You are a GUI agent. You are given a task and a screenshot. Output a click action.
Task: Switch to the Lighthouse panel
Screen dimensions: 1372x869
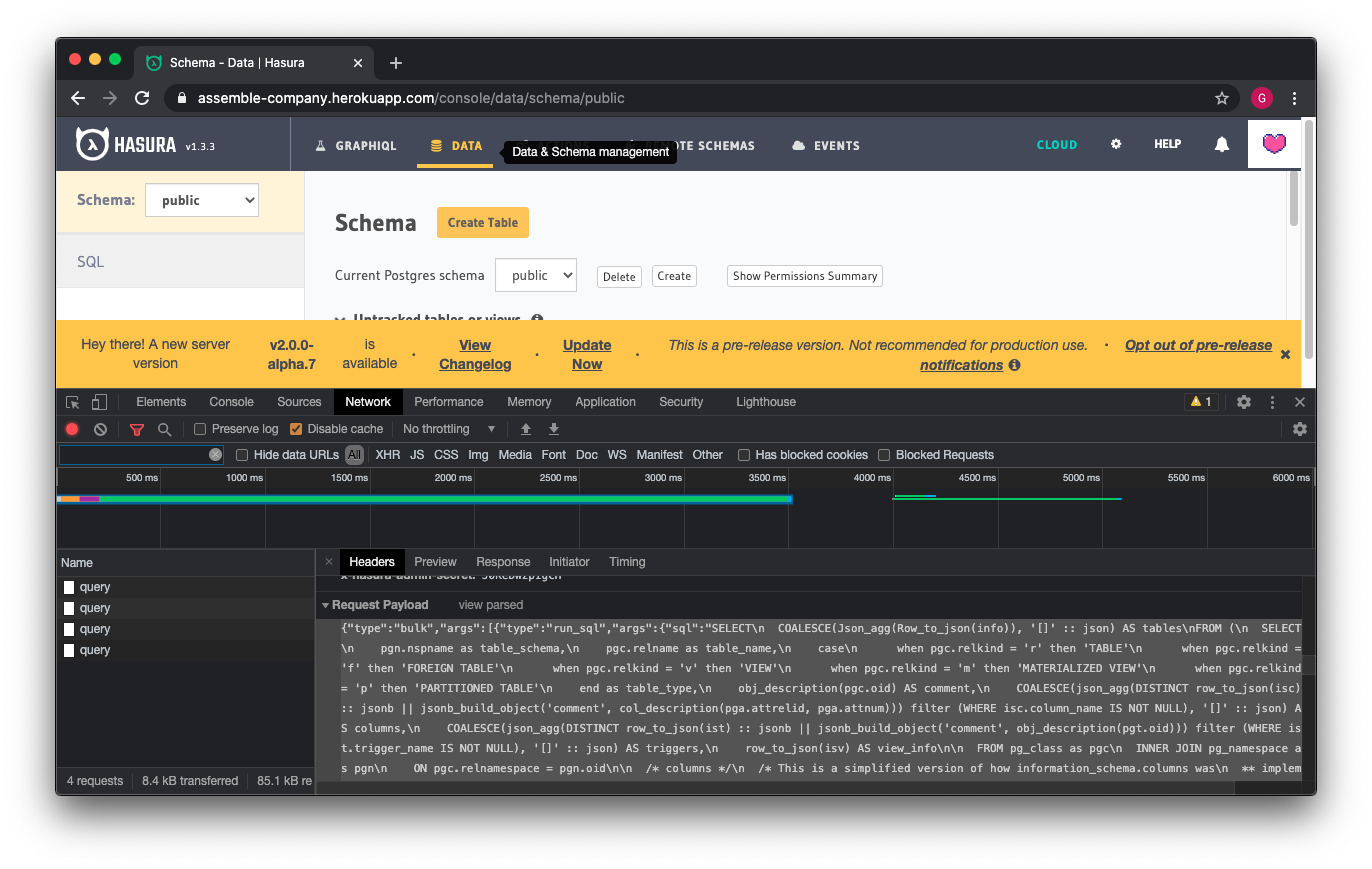tap(766, 402)
